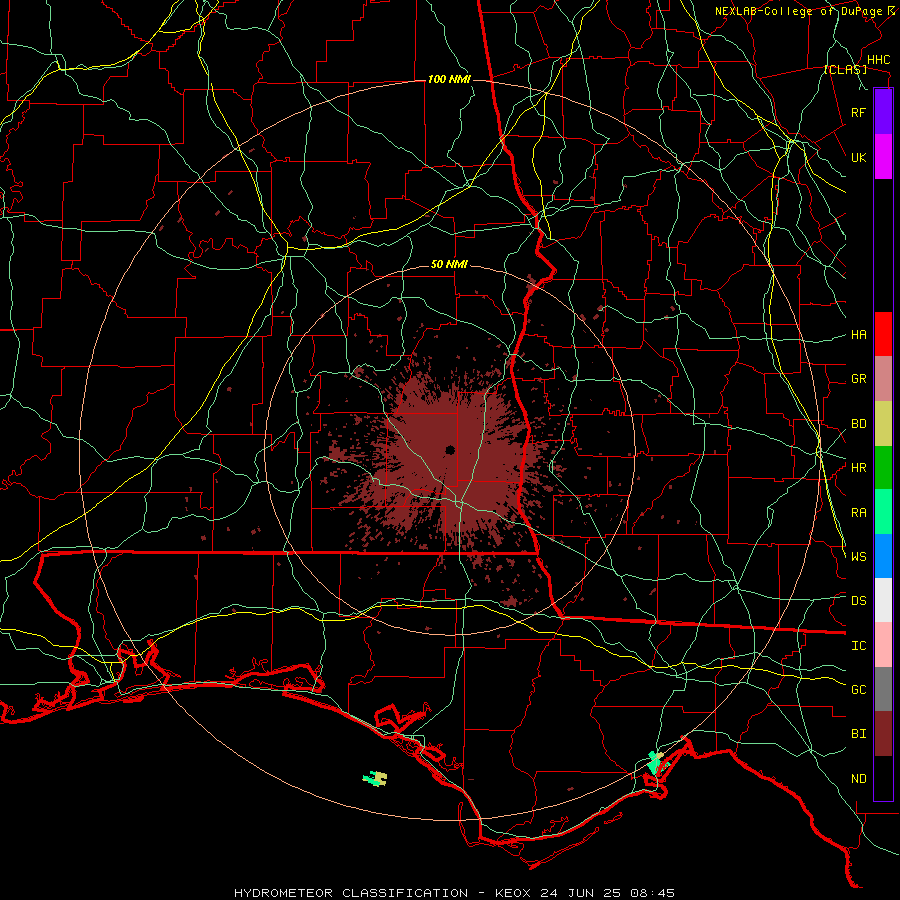
Task: Click the light green RA legend swatch
Action: click(883, 512)
